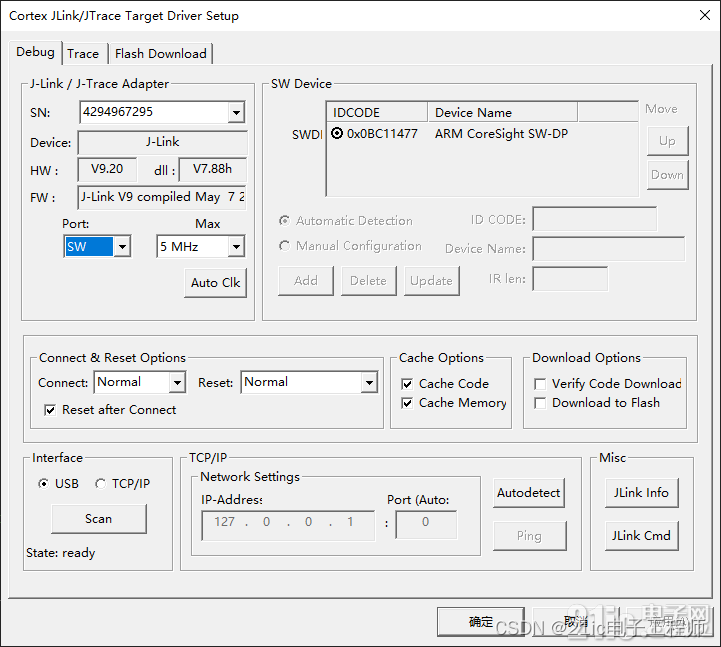Click the Ping button

pos(529,536)
